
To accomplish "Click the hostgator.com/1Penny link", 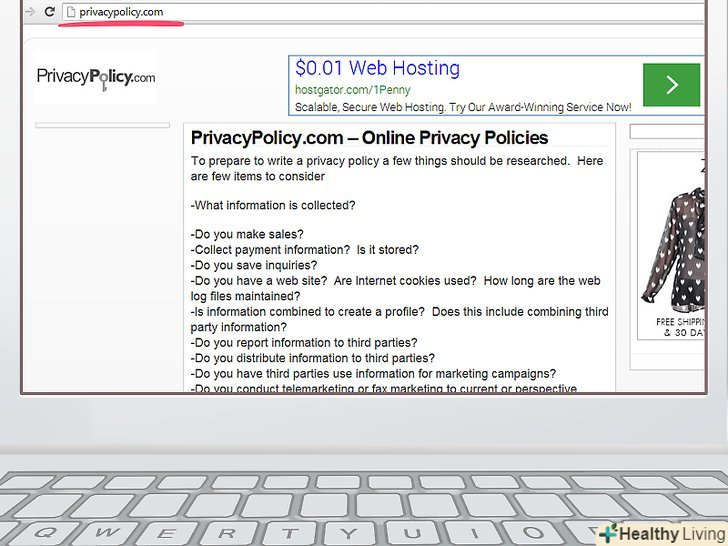I will (x=352, y=90).
